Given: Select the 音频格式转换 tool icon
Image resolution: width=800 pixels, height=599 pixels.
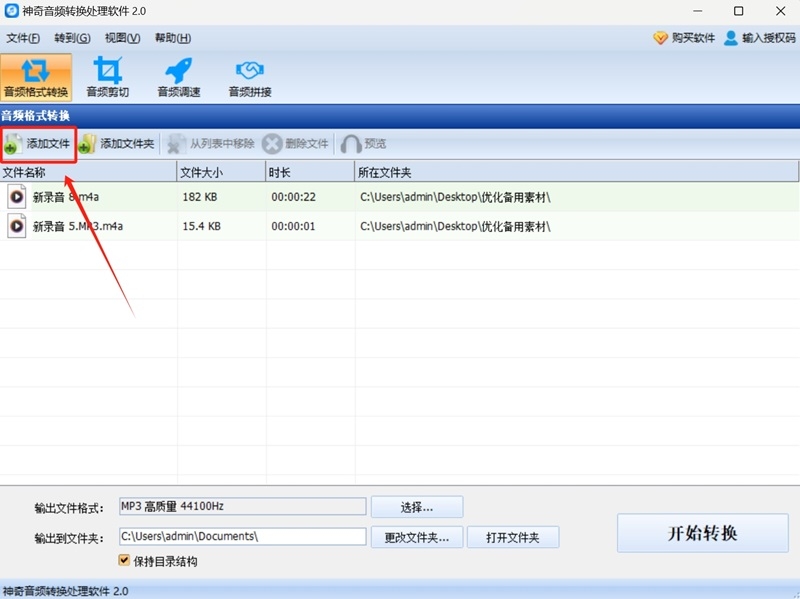Looking at the screenshot, I should (36, 77).
